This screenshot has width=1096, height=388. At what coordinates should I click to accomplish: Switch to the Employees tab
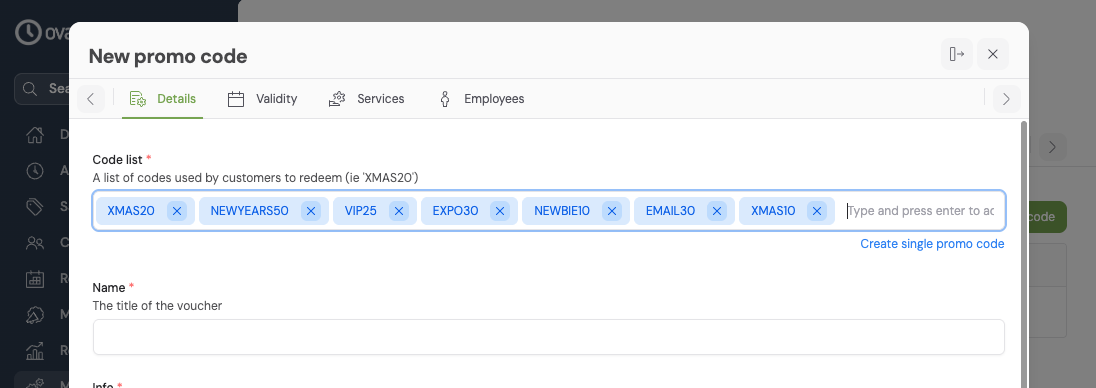(481, 99)
